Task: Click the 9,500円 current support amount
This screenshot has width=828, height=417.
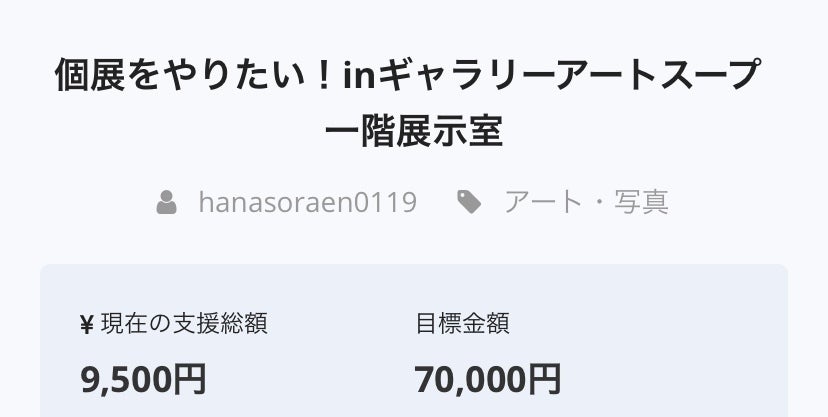Action: click(x=143, y=379)
